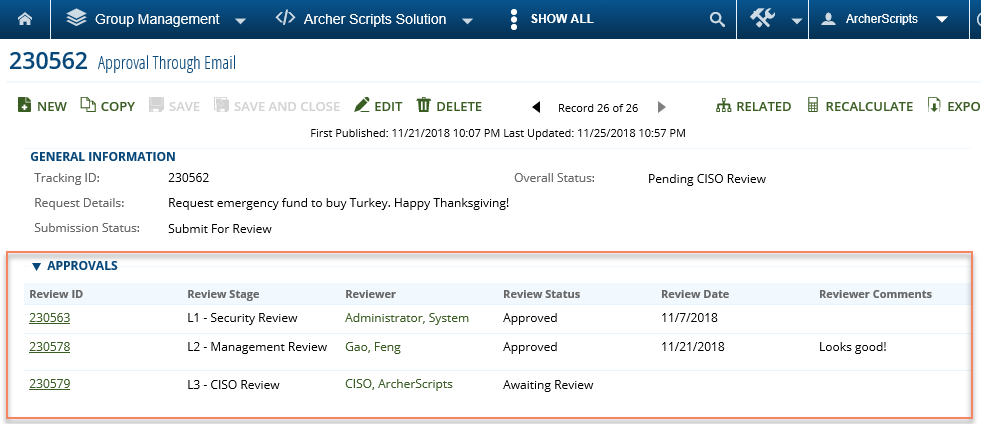Show related records with RELATED icon
The height and width of the screenshot is (424, 981).
coord(723,106)
